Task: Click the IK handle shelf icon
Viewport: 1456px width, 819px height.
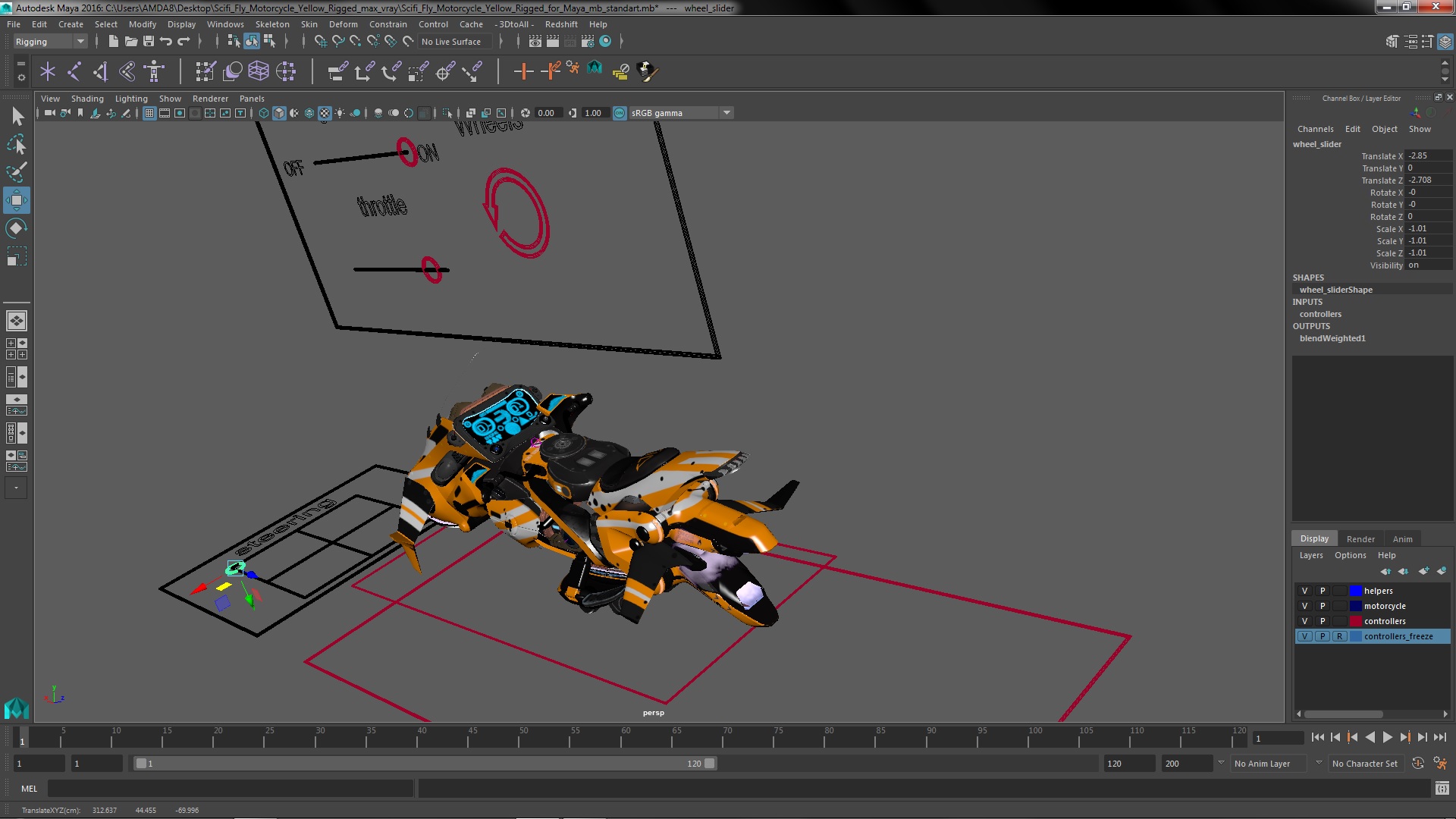Action: click(x=101, y=72)
